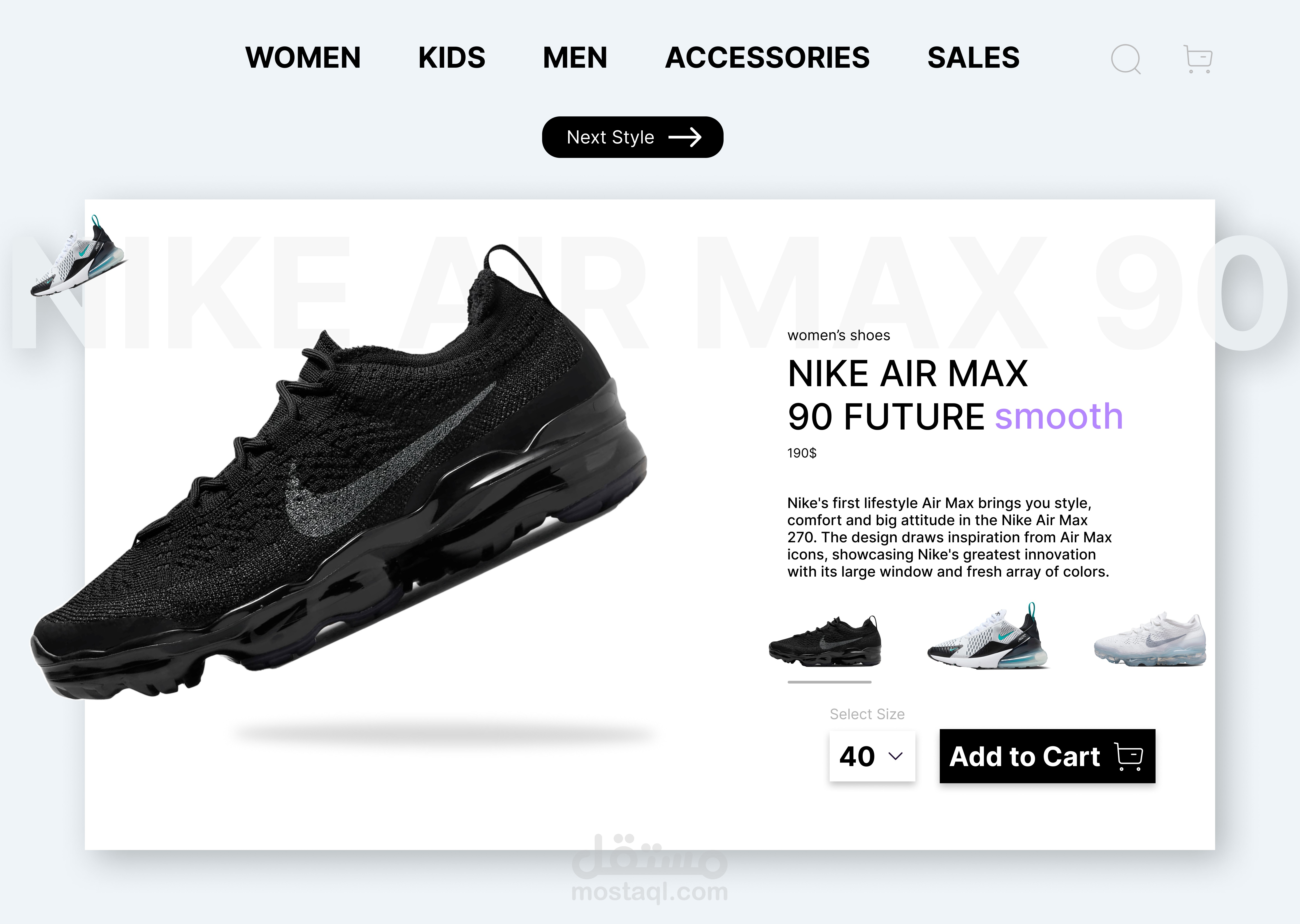The width and height of the screenshot is (1300, 924).
Task: Click the arrow on Next Style
Action: coord(685,137)
